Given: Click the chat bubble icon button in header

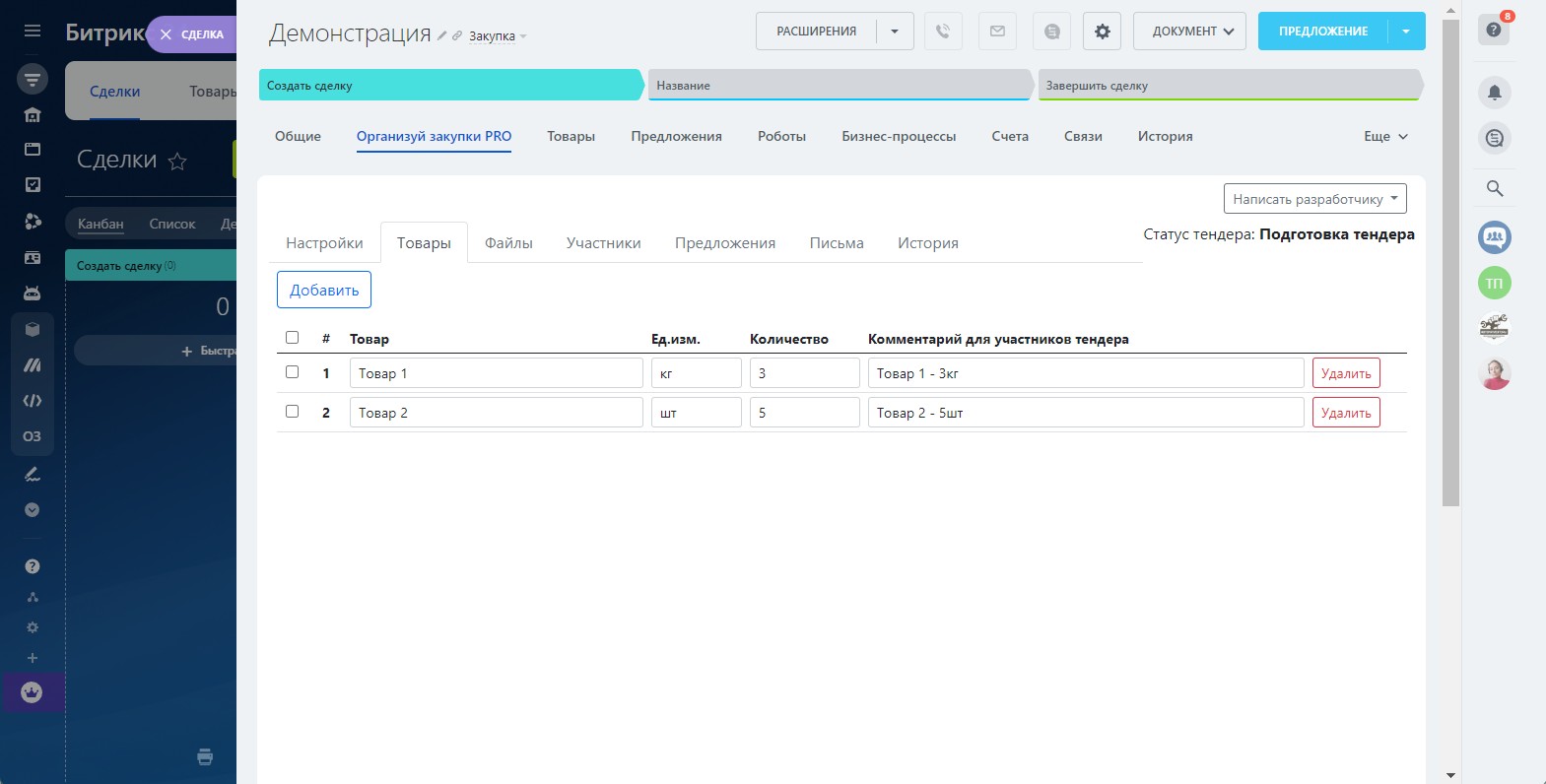Looking at the screenshot, I should coord(1051,32).
